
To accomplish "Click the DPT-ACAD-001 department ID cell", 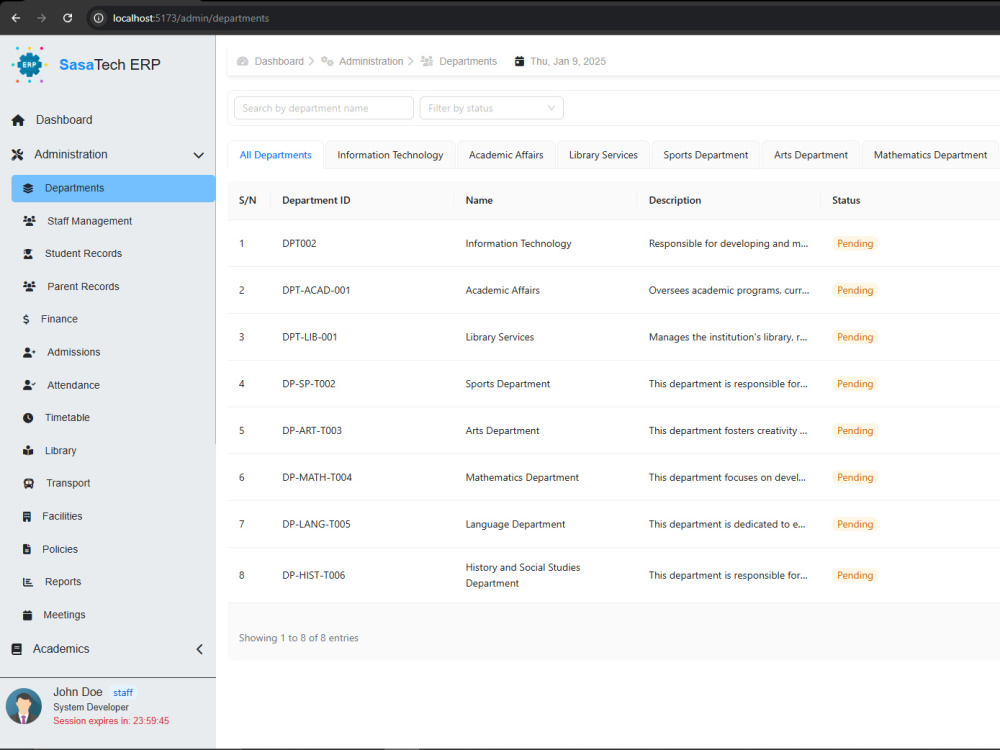I will pyautogui.click(x=316, y=290).
